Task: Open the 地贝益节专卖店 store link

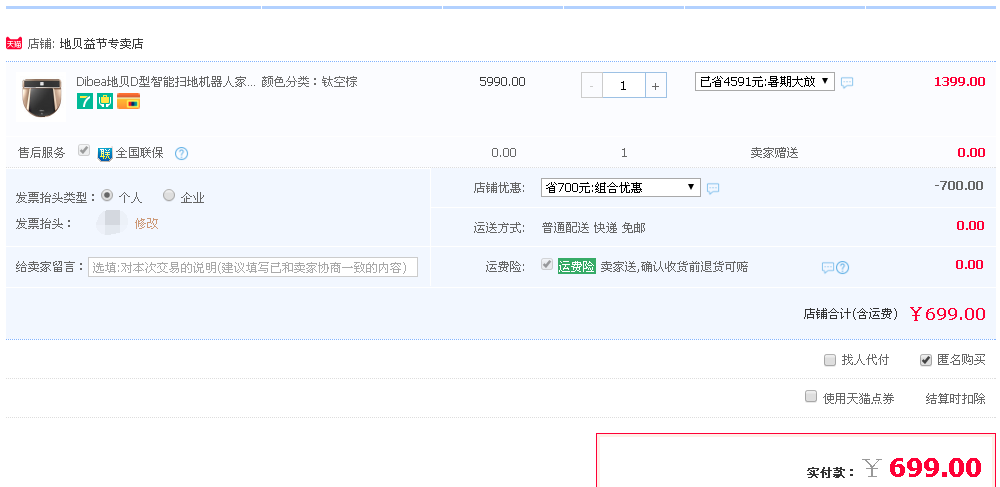Action: coord(101,44)
